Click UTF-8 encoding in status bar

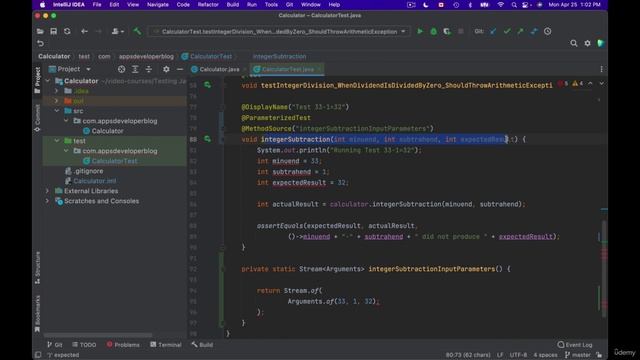[518, 355]
